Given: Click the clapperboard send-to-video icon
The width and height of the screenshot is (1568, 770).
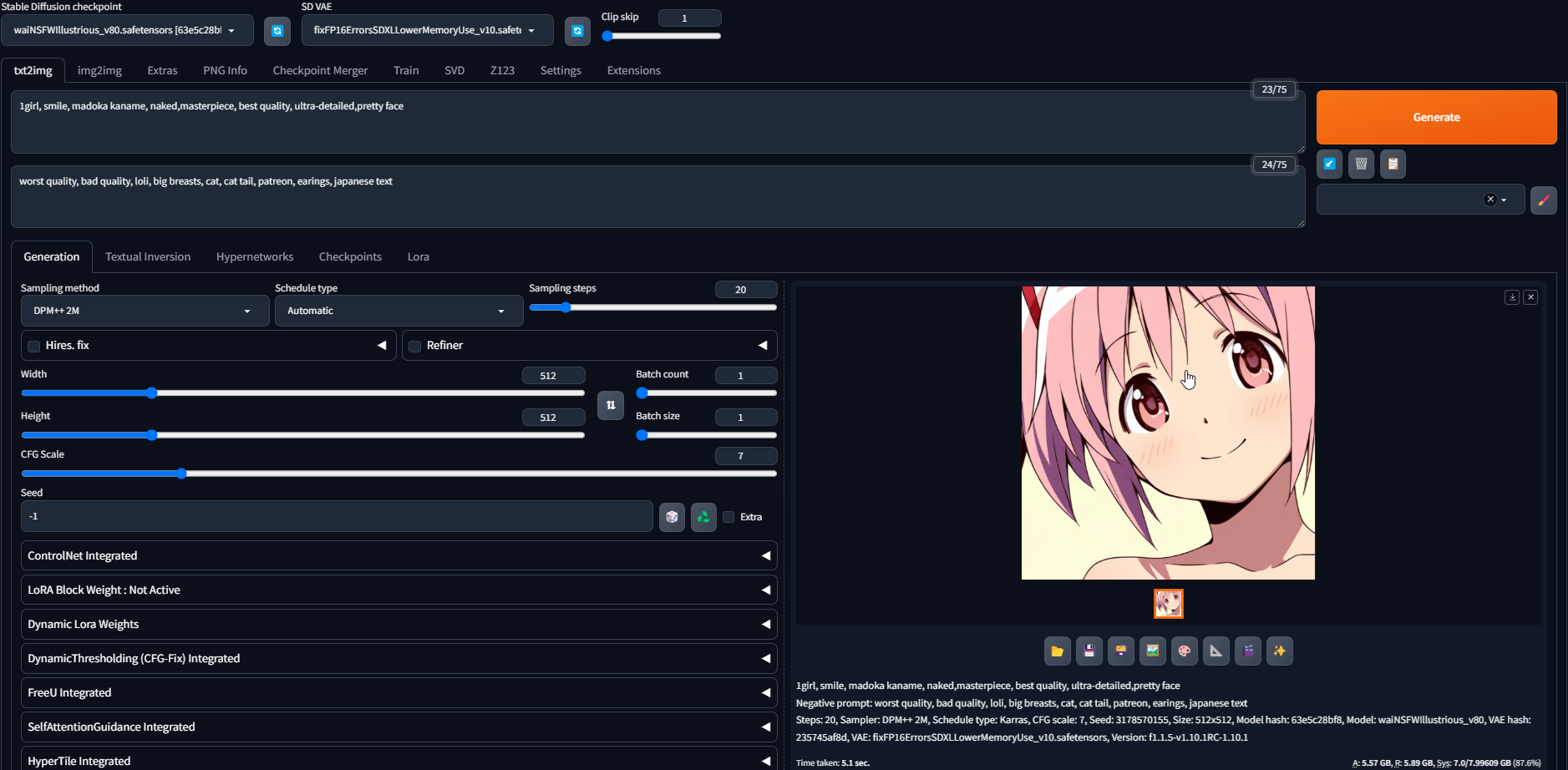Looking at the screenshot, I should [1248, 651].
